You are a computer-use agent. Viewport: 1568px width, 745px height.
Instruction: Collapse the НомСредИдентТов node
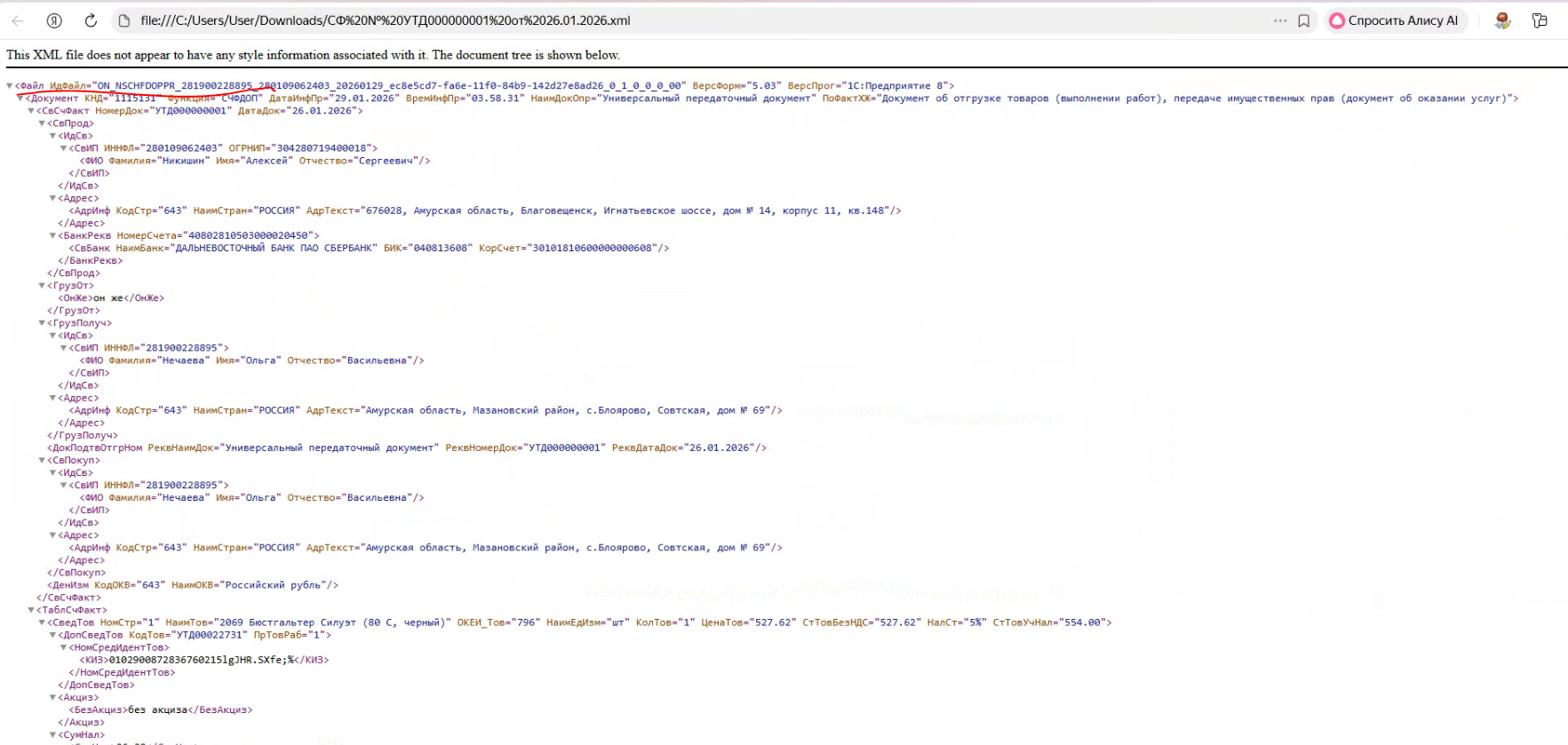(x=63, y=647)
